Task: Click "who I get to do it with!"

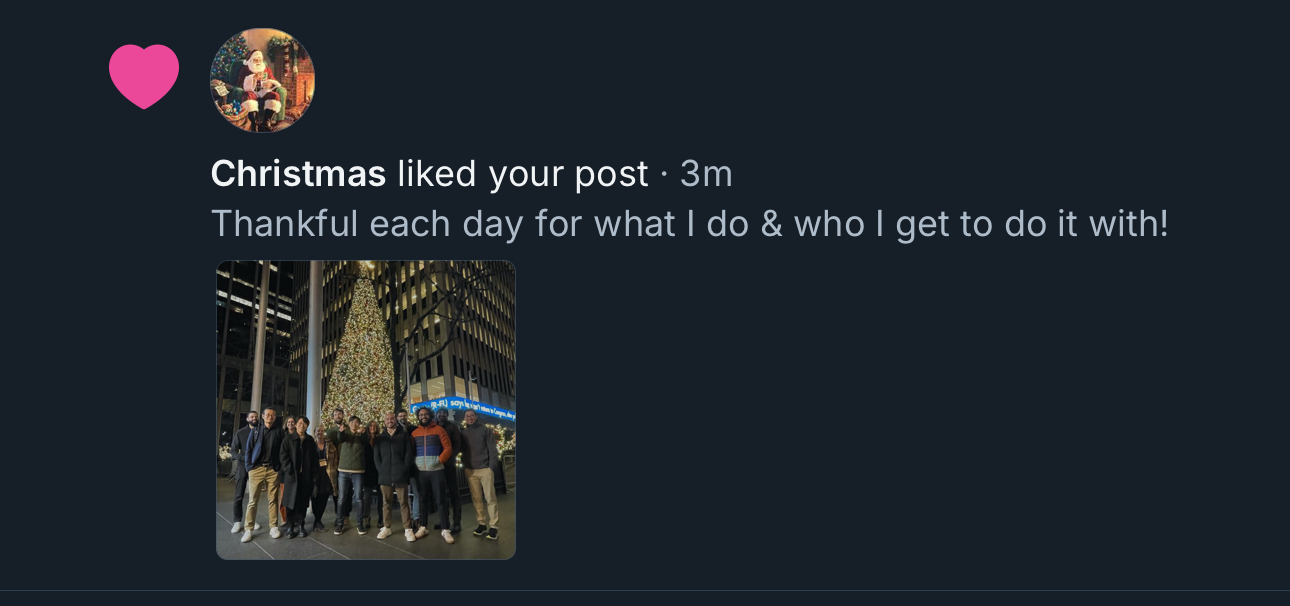Action: point(981,224)
